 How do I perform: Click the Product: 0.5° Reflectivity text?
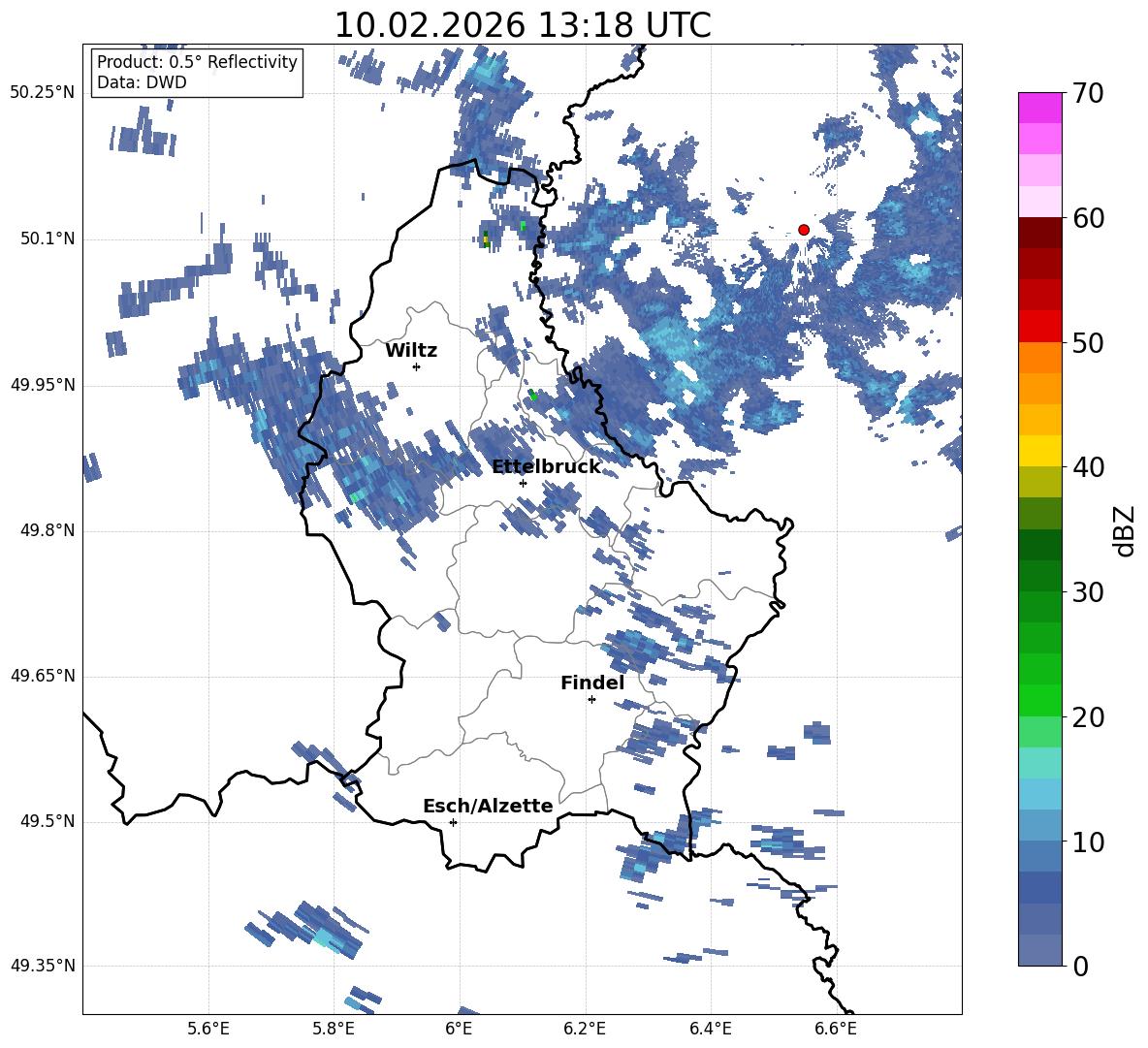[197, 61]
